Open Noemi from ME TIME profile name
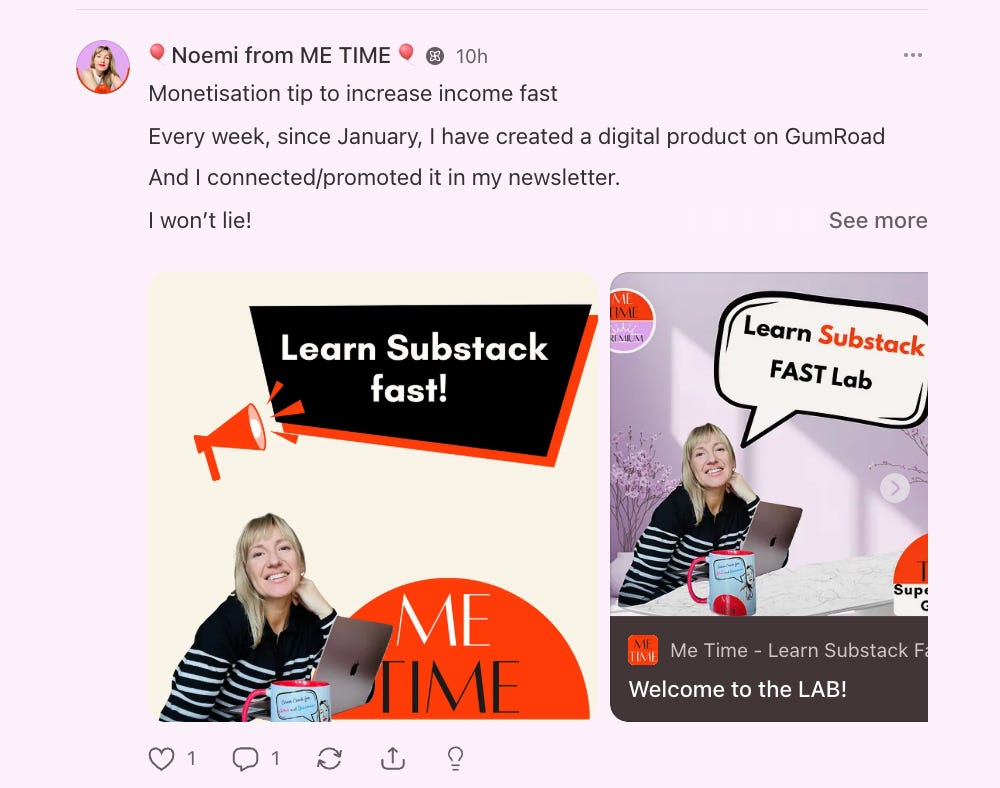Image resolution: width=1000 pixels, height=788 pixels. pos(281,55)
